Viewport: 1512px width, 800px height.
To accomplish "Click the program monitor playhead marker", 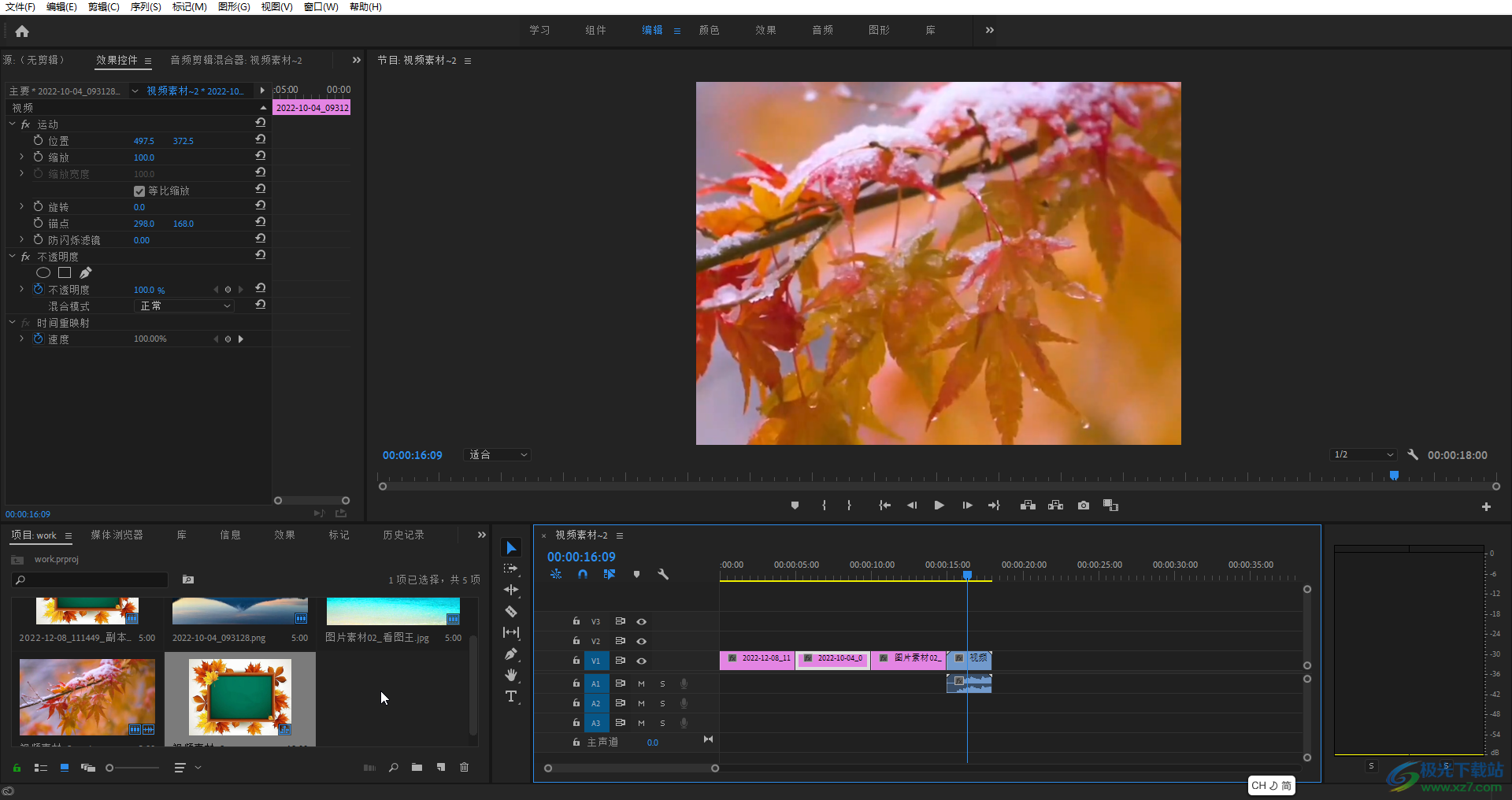I will point(1394,476).
